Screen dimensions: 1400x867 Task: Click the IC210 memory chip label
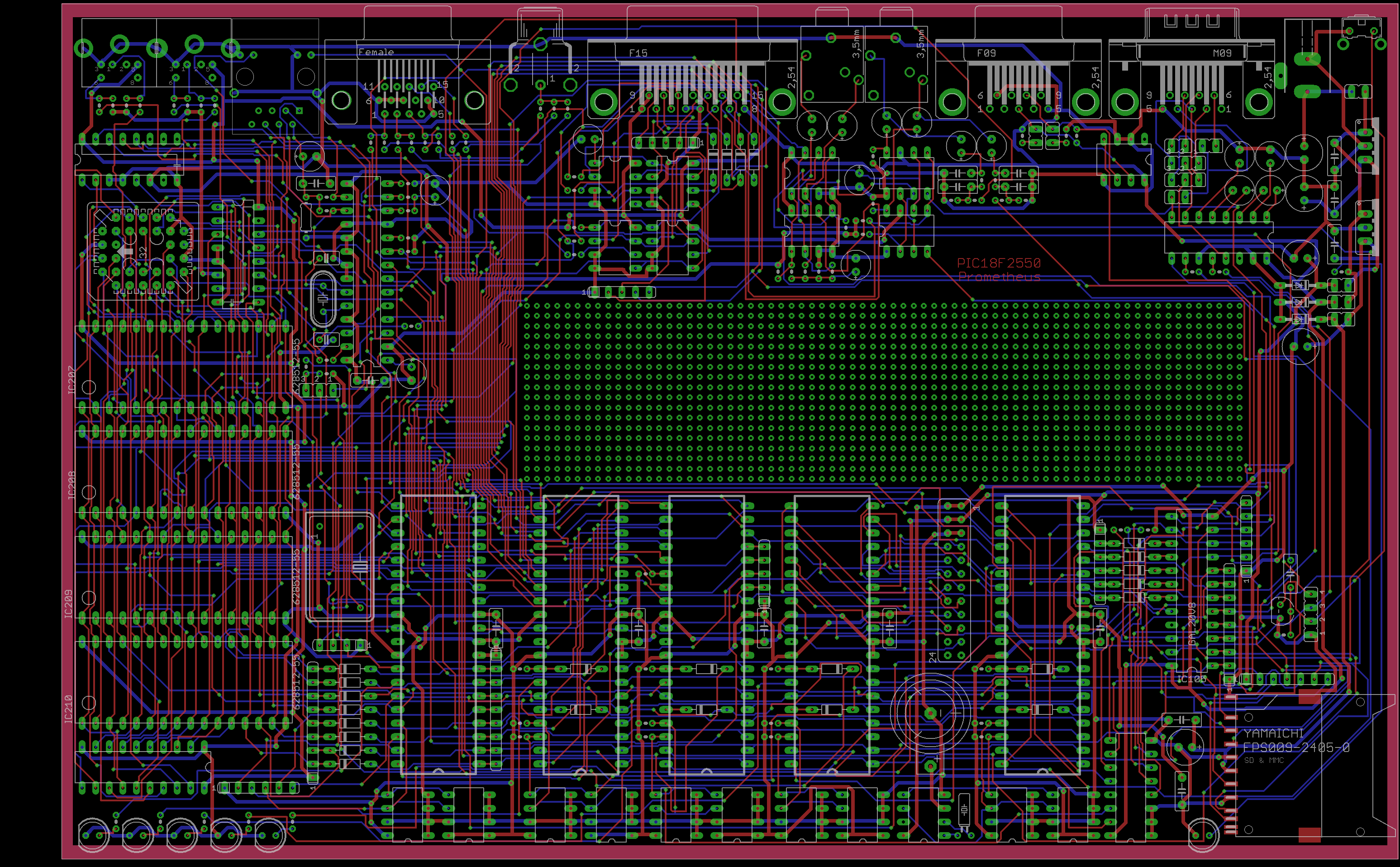[x=69, y=709]
